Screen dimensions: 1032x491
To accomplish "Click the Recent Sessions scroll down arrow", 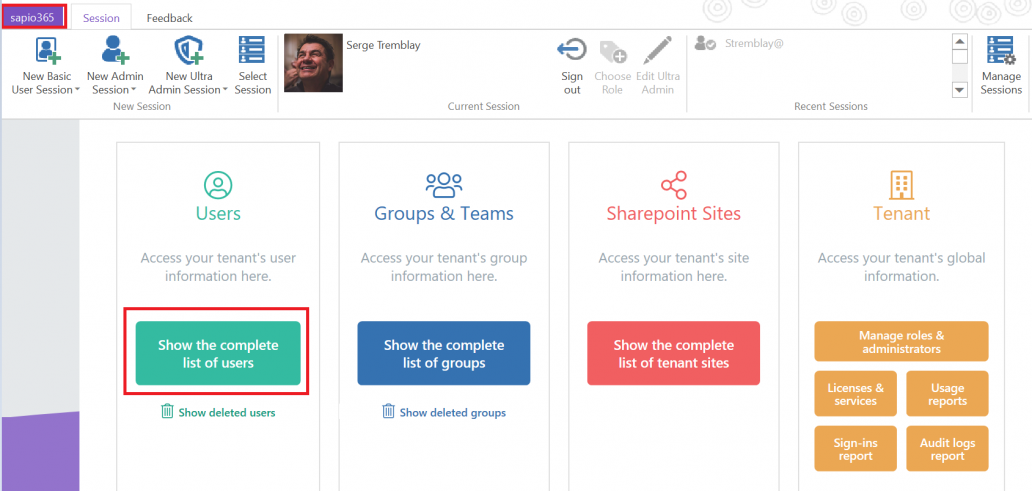I will [x=960, y=90].
